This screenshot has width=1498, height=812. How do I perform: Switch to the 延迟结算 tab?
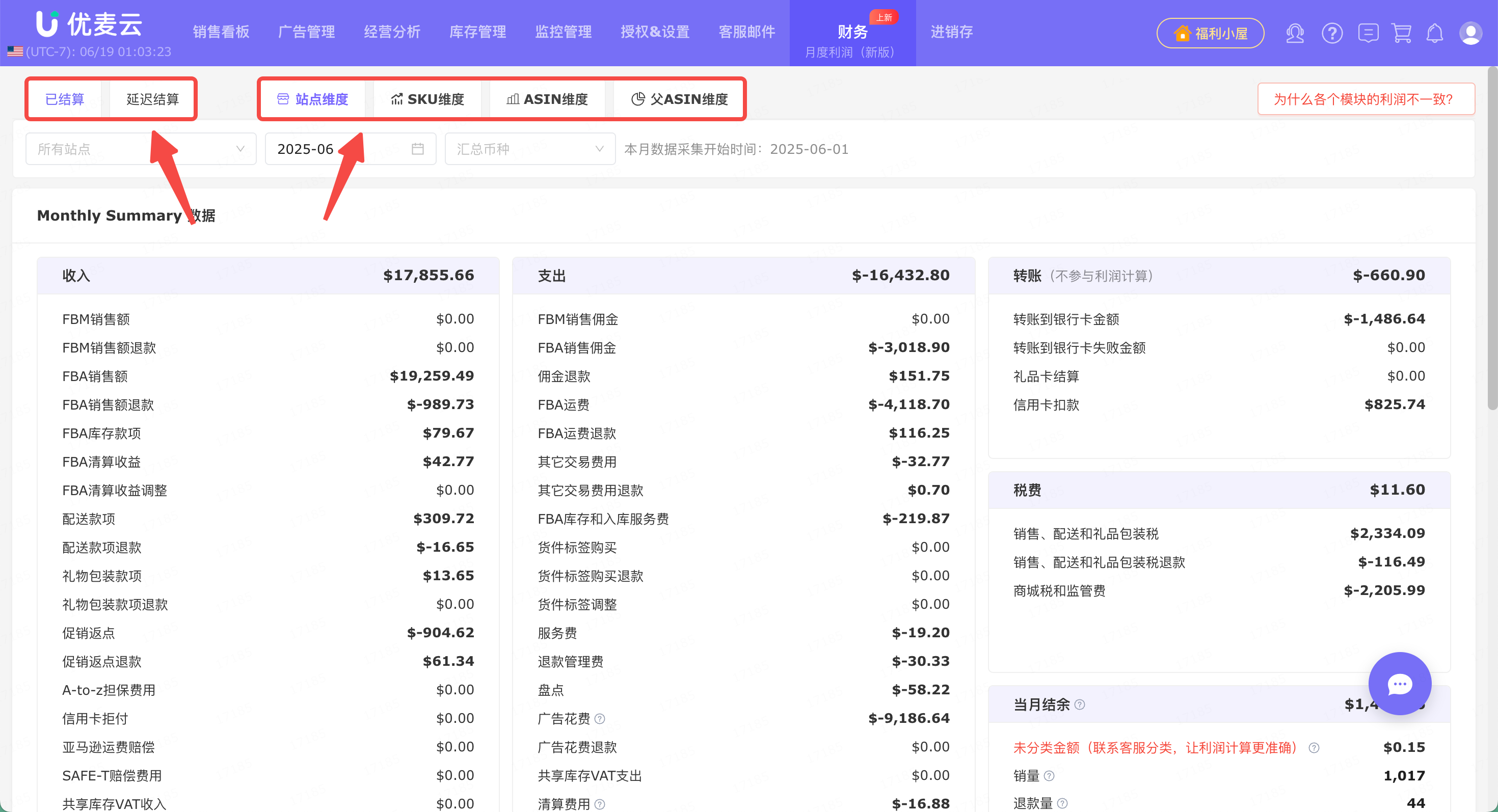152,99
